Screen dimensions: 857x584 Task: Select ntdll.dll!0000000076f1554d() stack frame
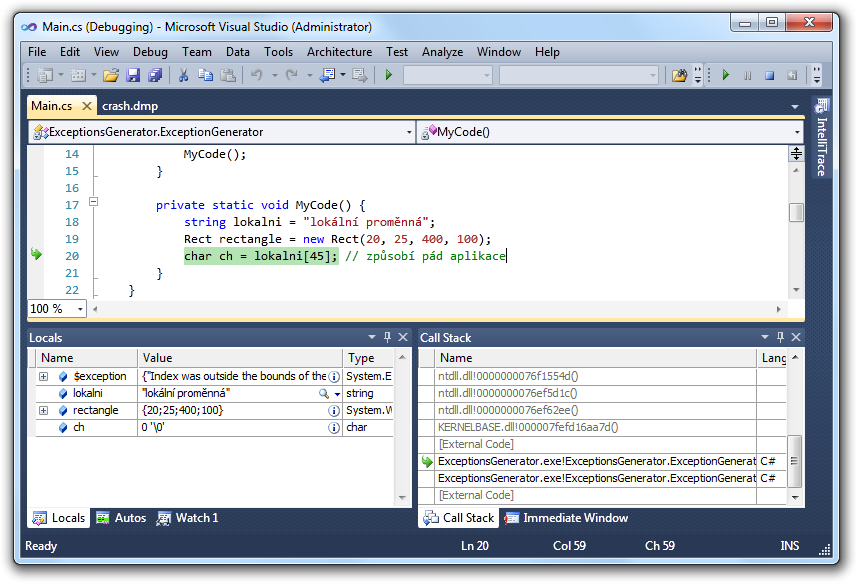point(601,376)
